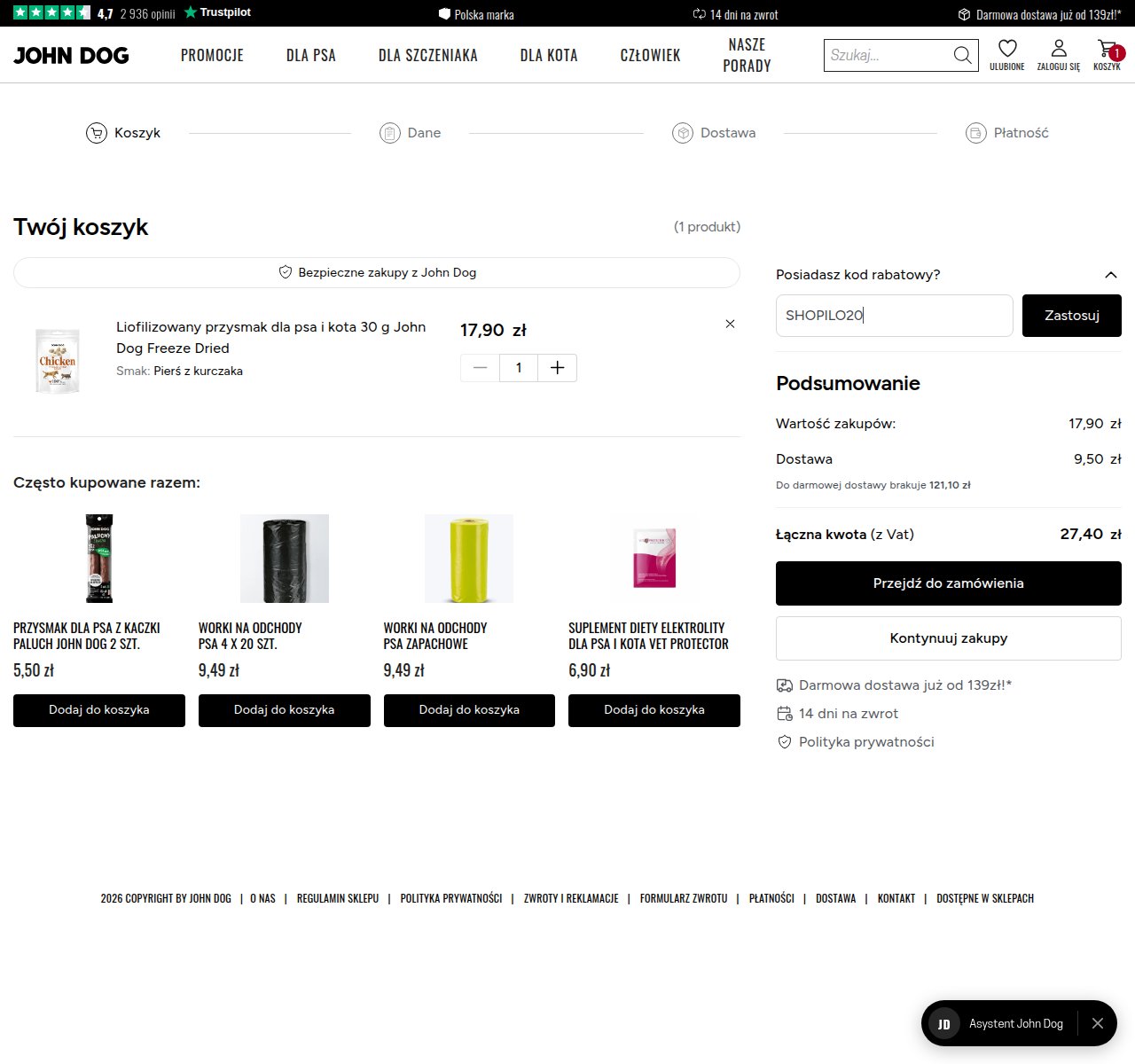Click the shield icon beside Polityka prywatności

pos(784,742)
